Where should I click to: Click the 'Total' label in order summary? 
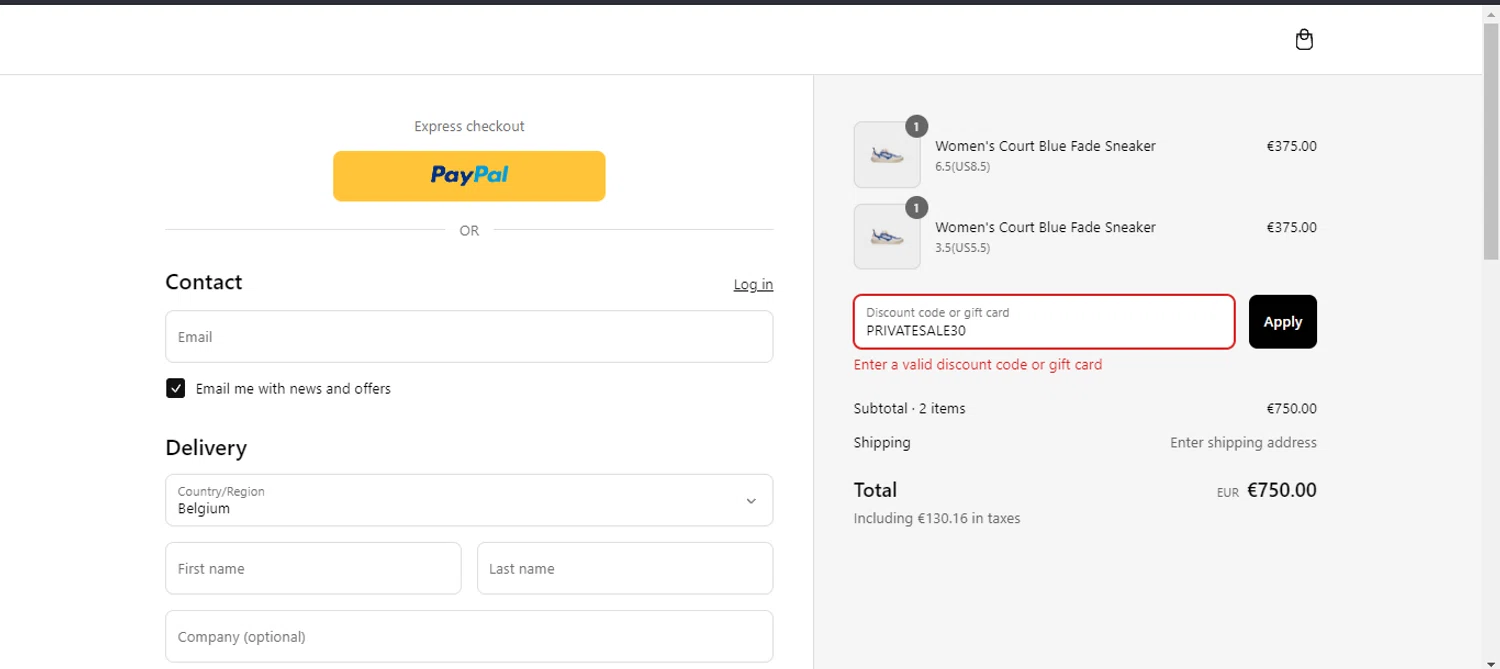pos(875,490)
